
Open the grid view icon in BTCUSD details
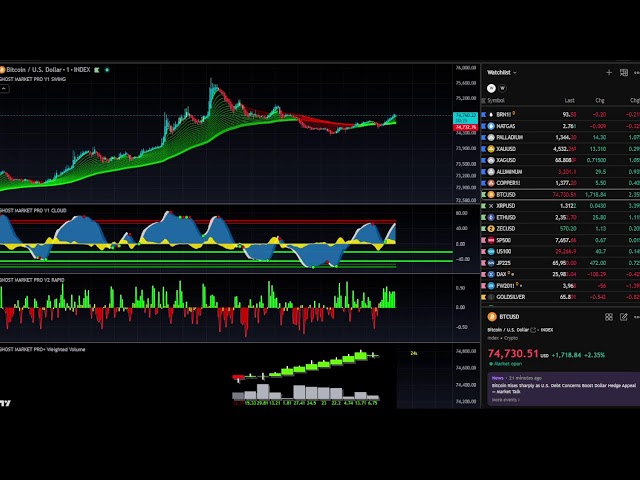609,317
